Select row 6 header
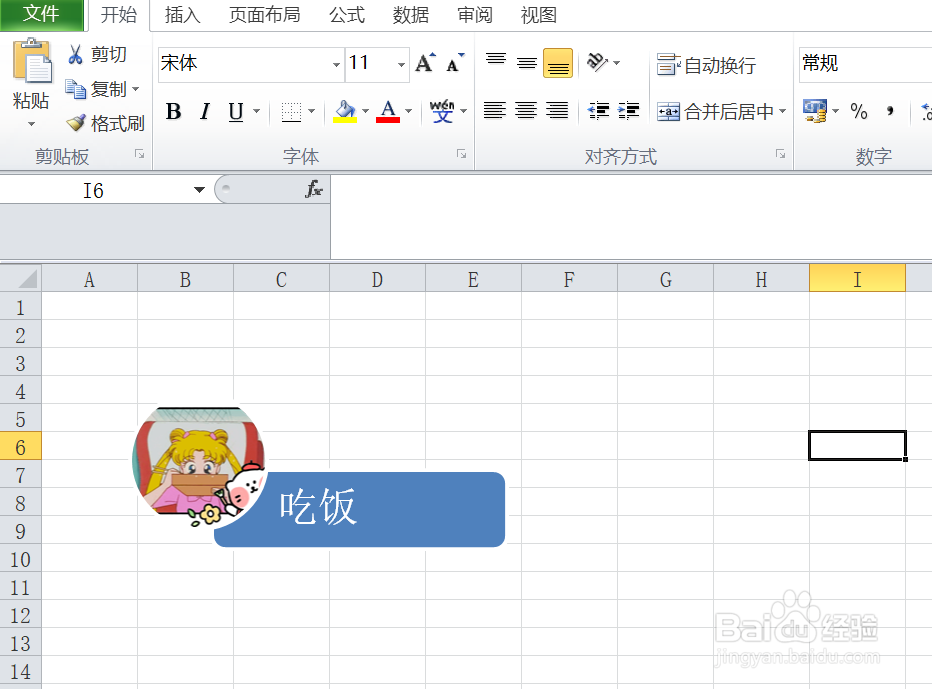The image size is (932, 689). click(20, 447)
